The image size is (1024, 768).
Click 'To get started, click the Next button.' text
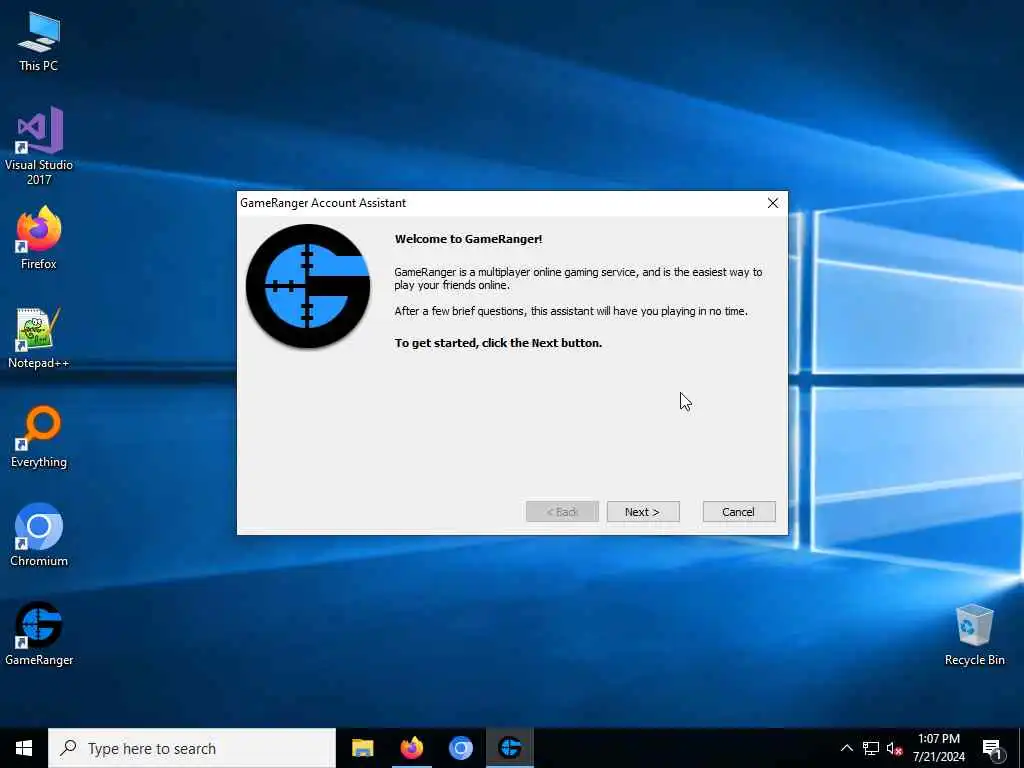click(x=498, y=343)
